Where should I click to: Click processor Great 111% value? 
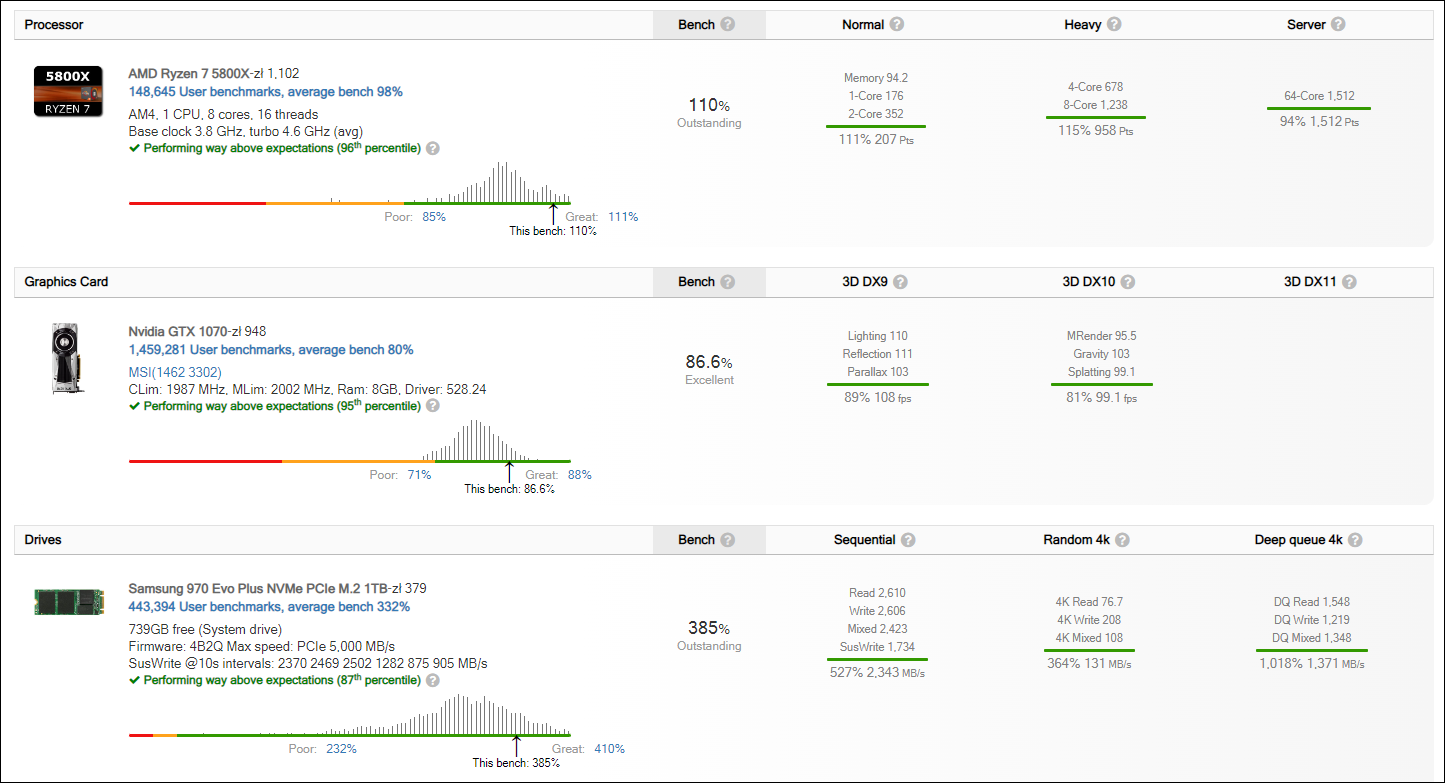pyautogui.click(x=623, y=217)
